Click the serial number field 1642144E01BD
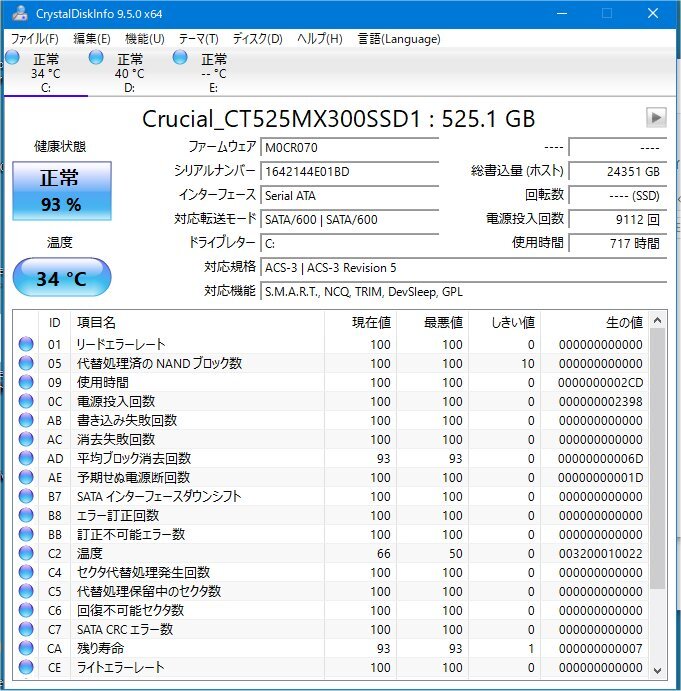 [x=350, y=171]
